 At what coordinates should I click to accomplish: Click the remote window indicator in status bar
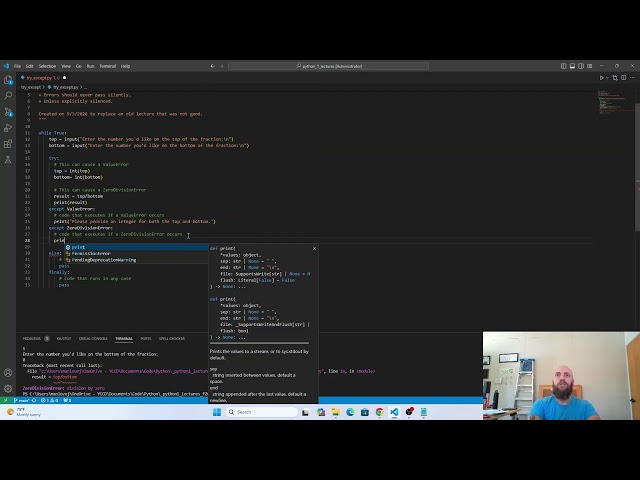pos(5,400)
